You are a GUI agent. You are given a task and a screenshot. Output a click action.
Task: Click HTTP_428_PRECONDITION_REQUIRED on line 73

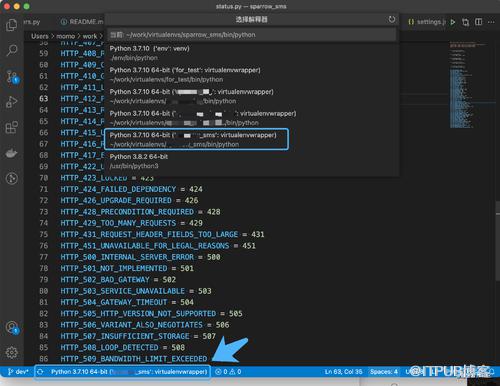[x=127, y=212]
